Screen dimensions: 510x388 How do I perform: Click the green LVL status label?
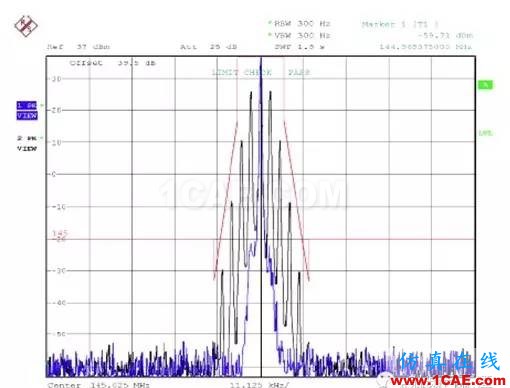click(485, 133)
